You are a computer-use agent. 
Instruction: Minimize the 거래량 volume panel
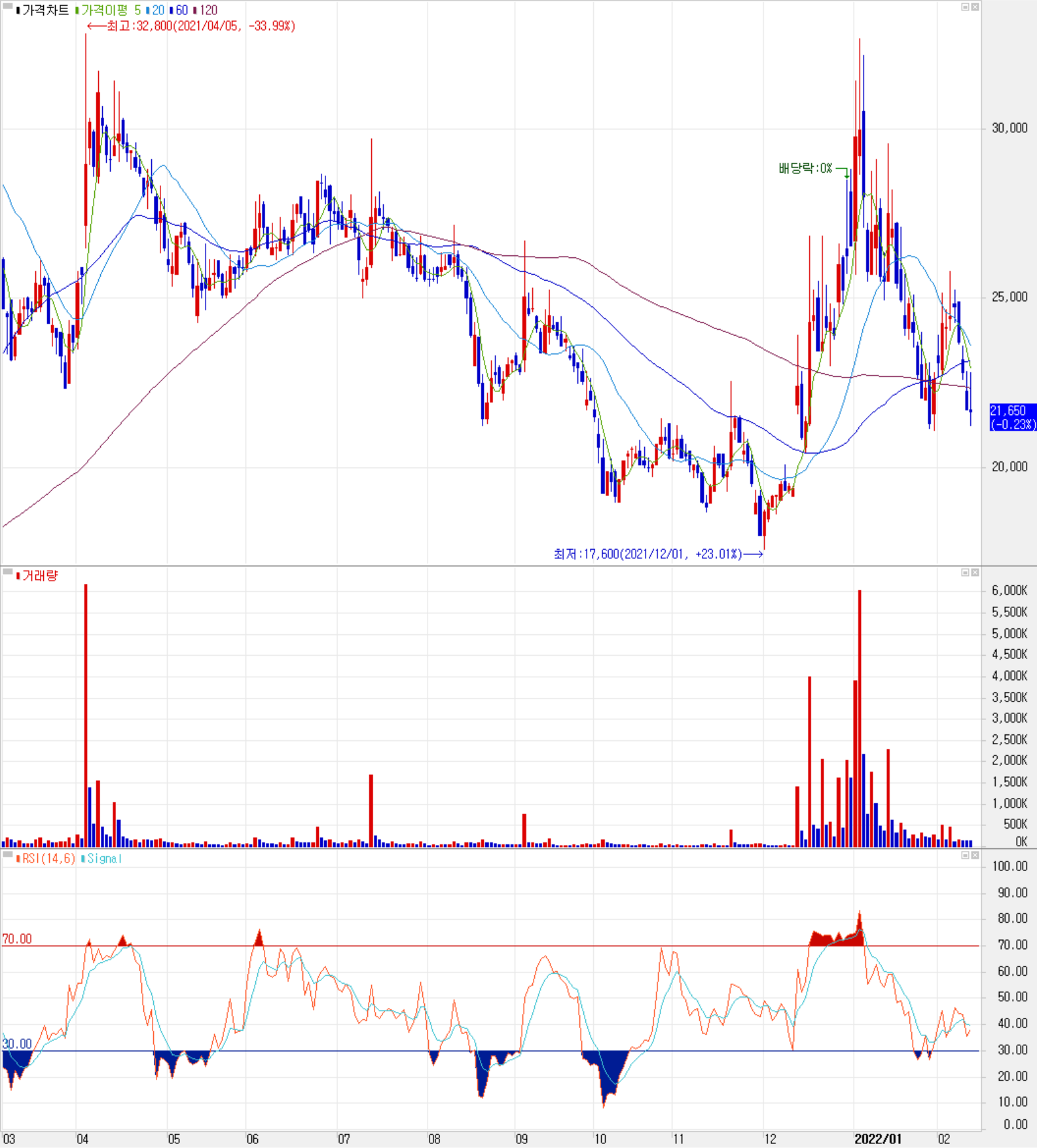(965, 573)
